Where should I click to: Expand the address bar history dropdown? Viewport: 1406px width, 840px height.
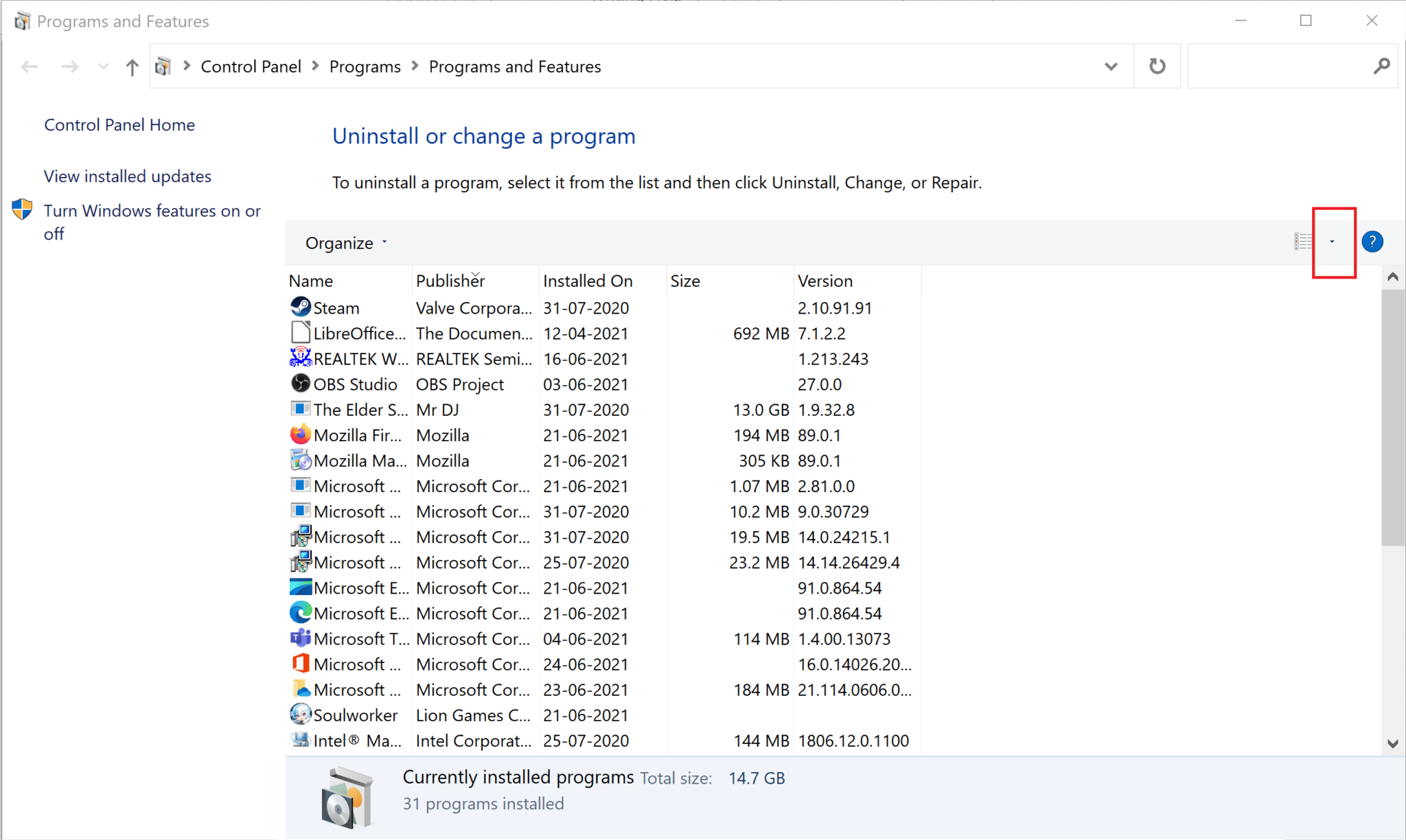tap(1111, 67)
